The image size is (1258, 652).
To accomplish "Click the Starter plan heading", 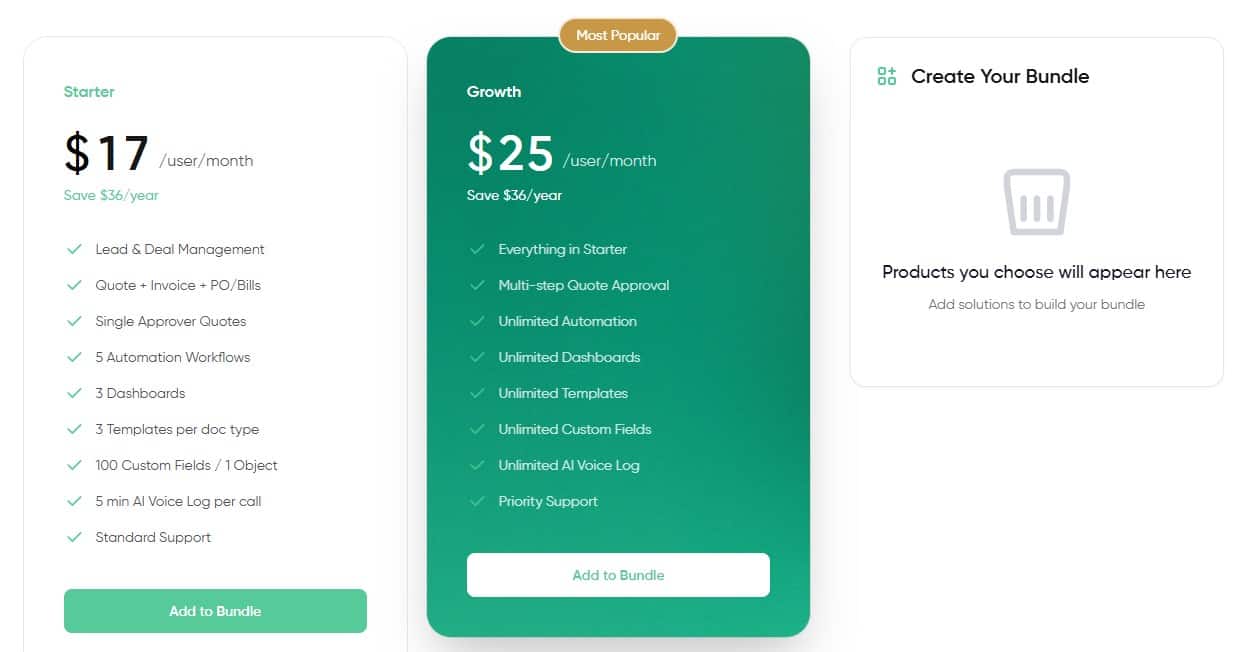I will point(89,92).
